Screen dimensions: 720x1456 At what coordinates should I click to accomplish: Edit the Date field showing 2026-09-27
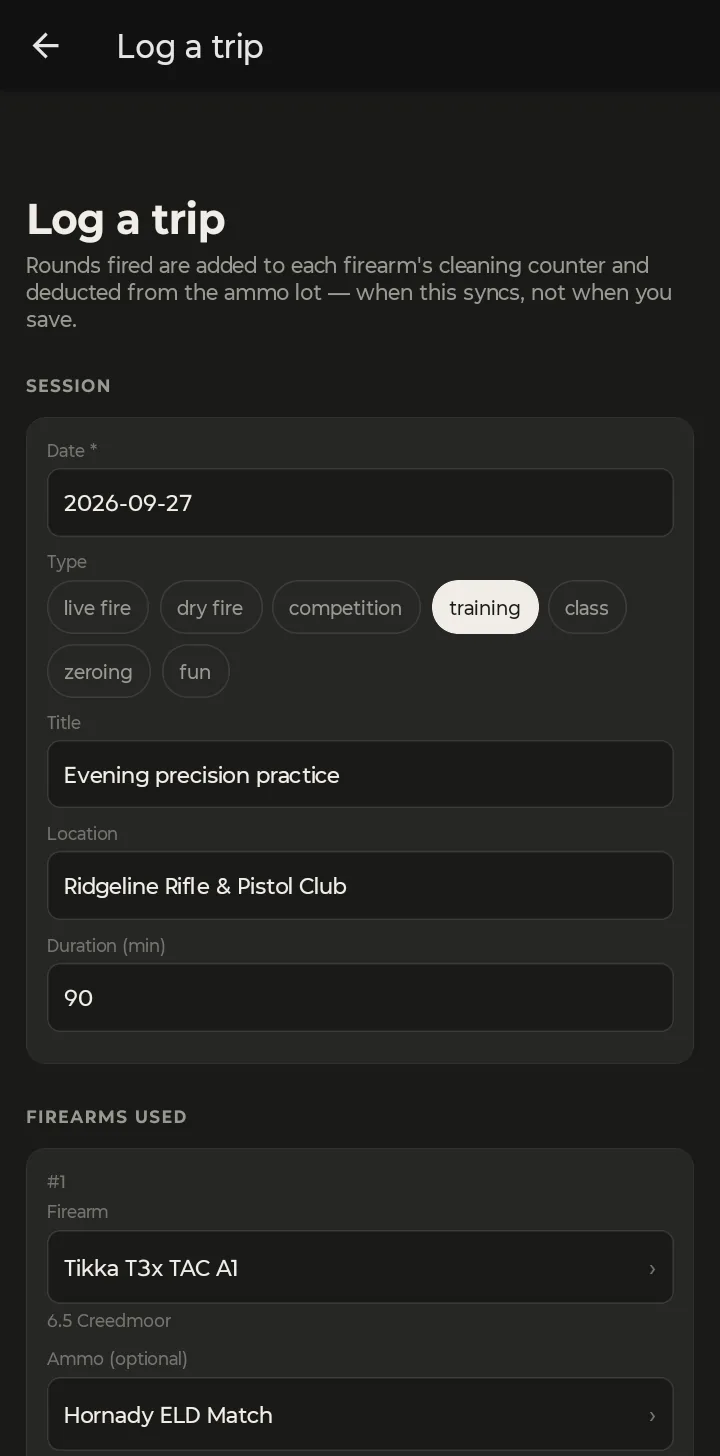(x=360, y=503)
